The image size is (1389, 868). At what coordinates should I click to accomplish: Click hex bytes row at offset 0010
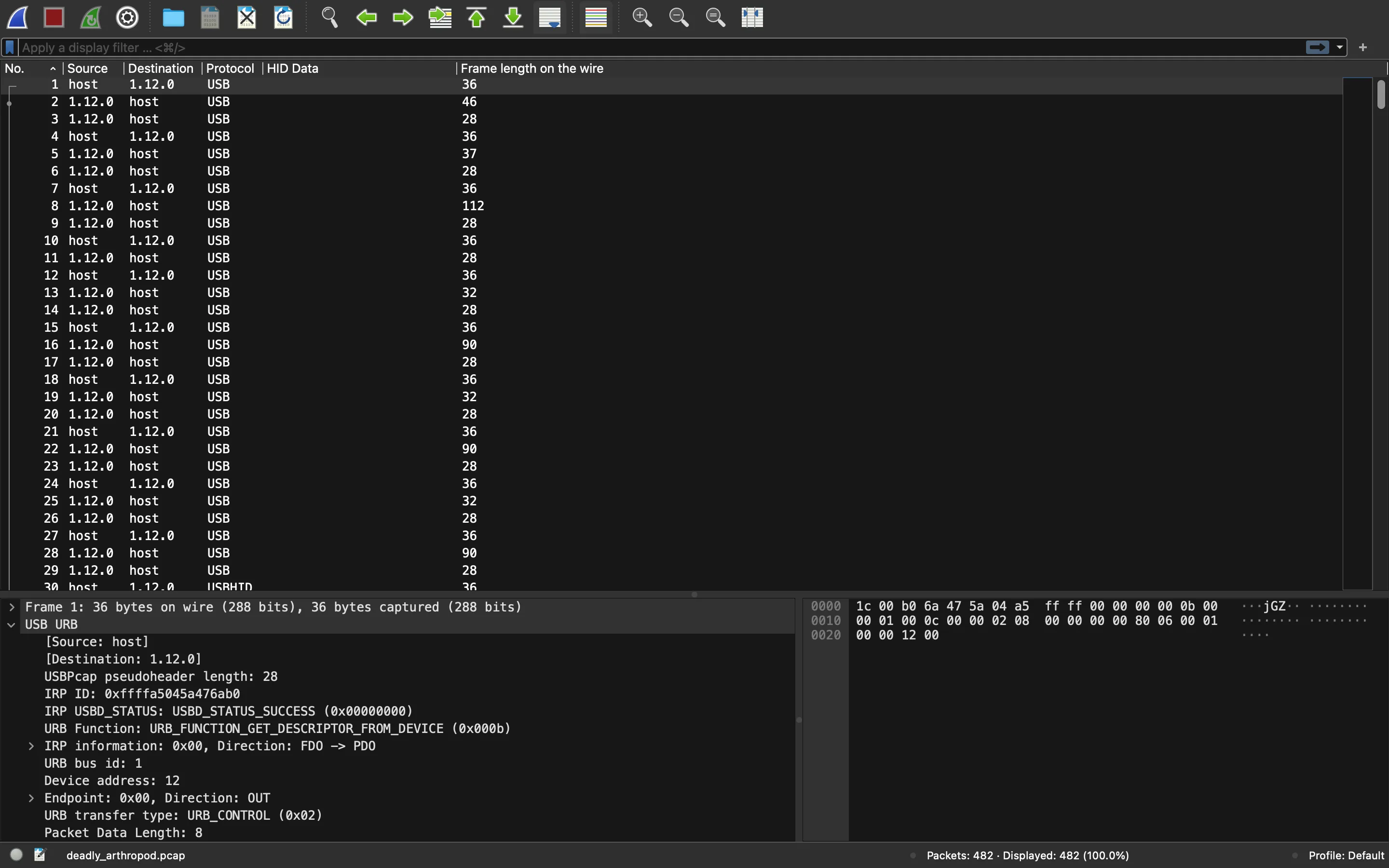click(x=1036, y=621)
